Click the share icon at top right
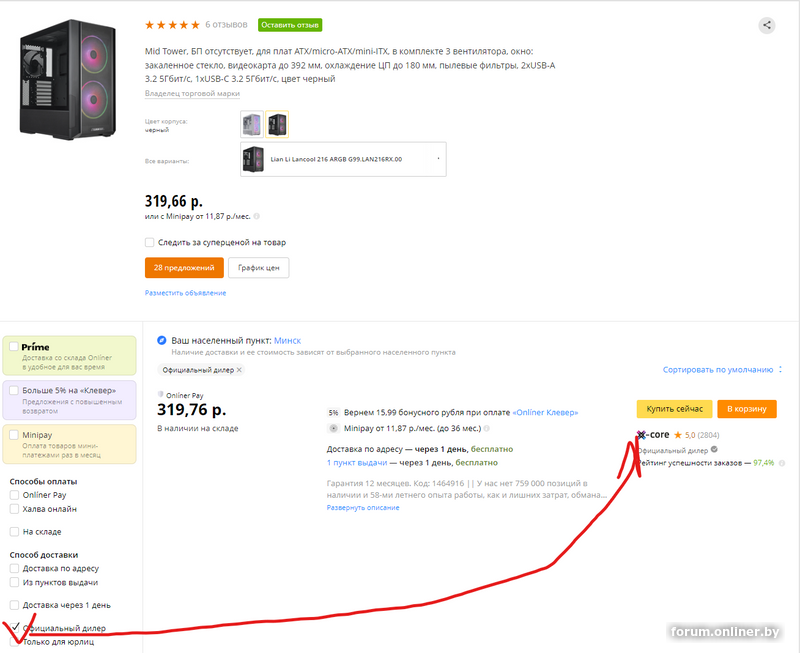This screenshot has height=653, width=800. click(x=767, y=26)
